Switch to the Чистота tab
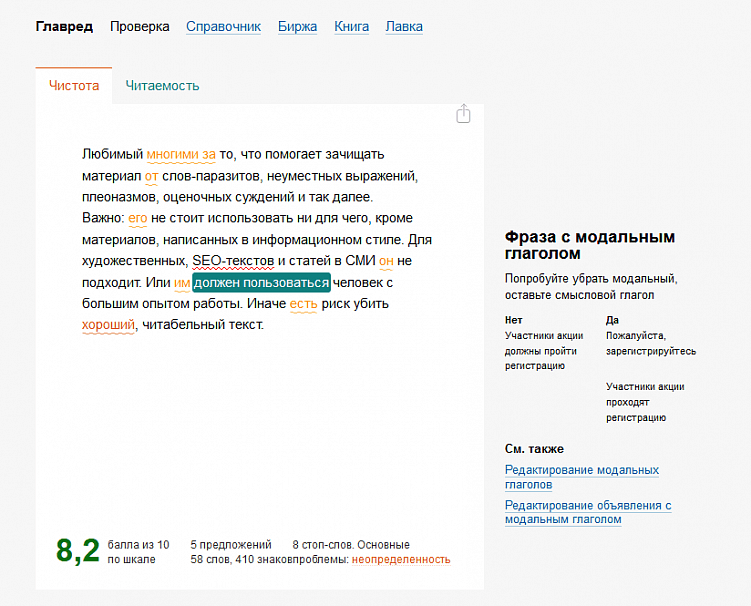This screenshot has height=606, width=751. [x=74, y=86]
